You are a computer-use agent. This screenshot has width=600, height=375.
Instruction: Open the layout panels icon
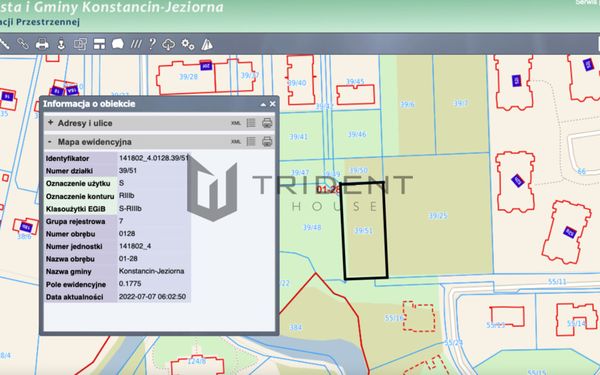pos(99,44)
